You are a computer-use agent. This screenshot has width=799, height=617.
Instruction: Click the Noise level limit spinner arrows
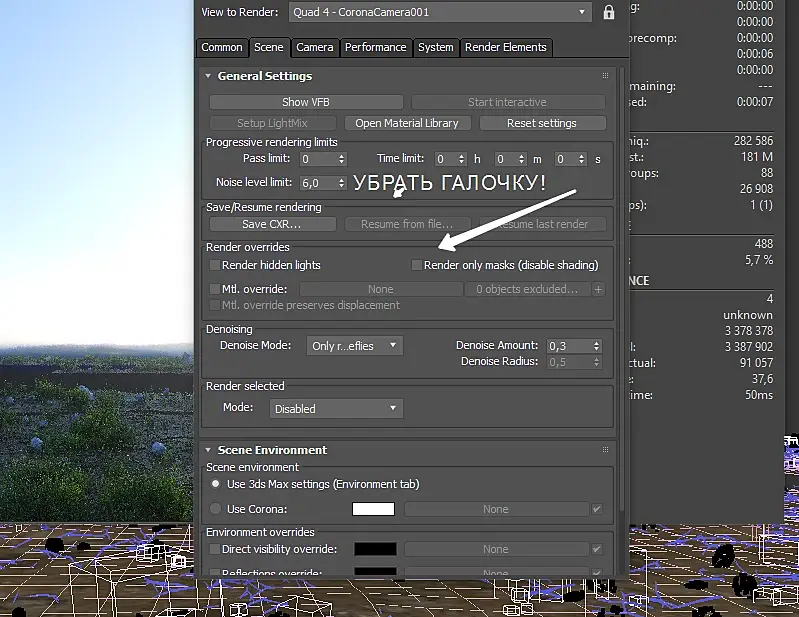[341, 182]
